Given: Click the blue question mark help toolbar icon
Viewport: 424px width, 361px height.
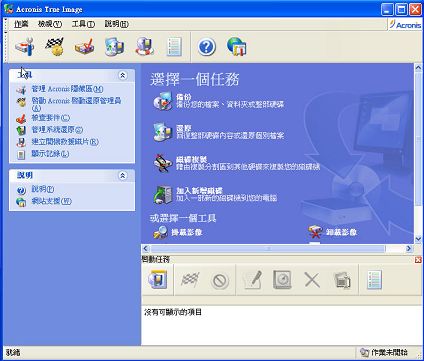Looking at the screenshot, I should pyautogui.click(x=207, y=47).
